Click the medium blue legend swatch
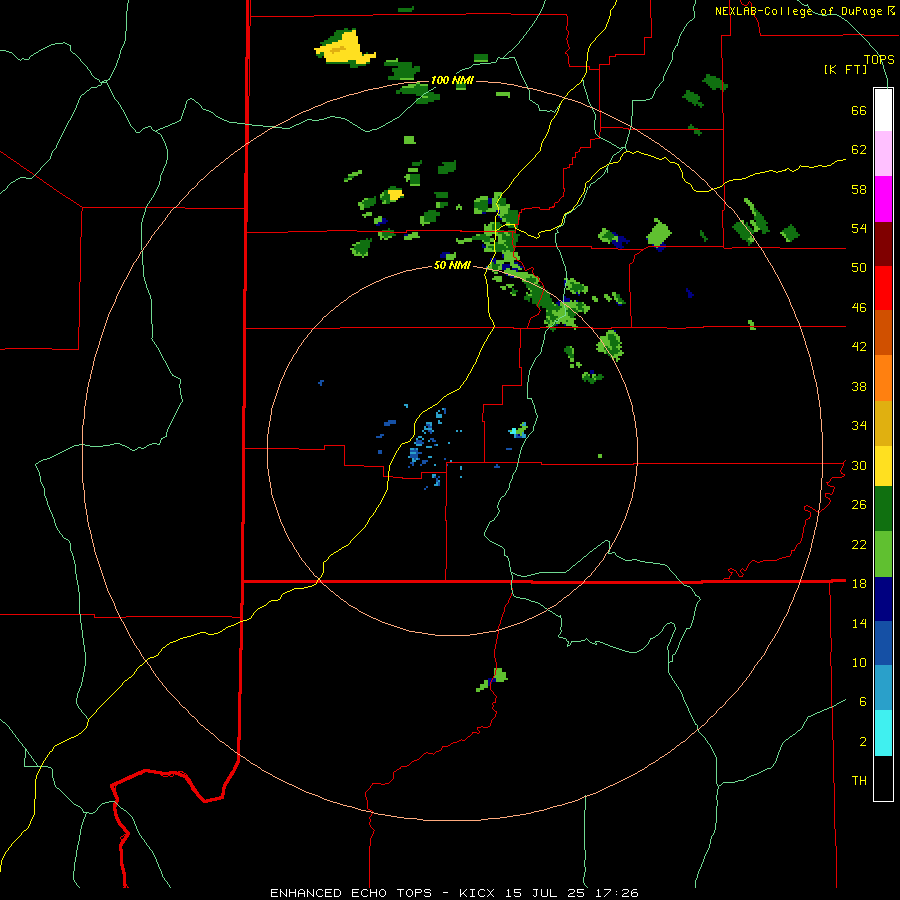This screenshot has height=900, width=900. (883, 643)
